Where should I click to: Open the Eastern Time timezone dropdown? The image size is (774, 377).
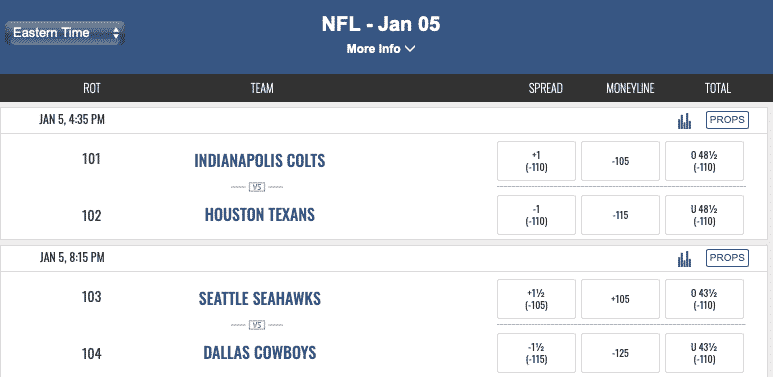[65, 33]
